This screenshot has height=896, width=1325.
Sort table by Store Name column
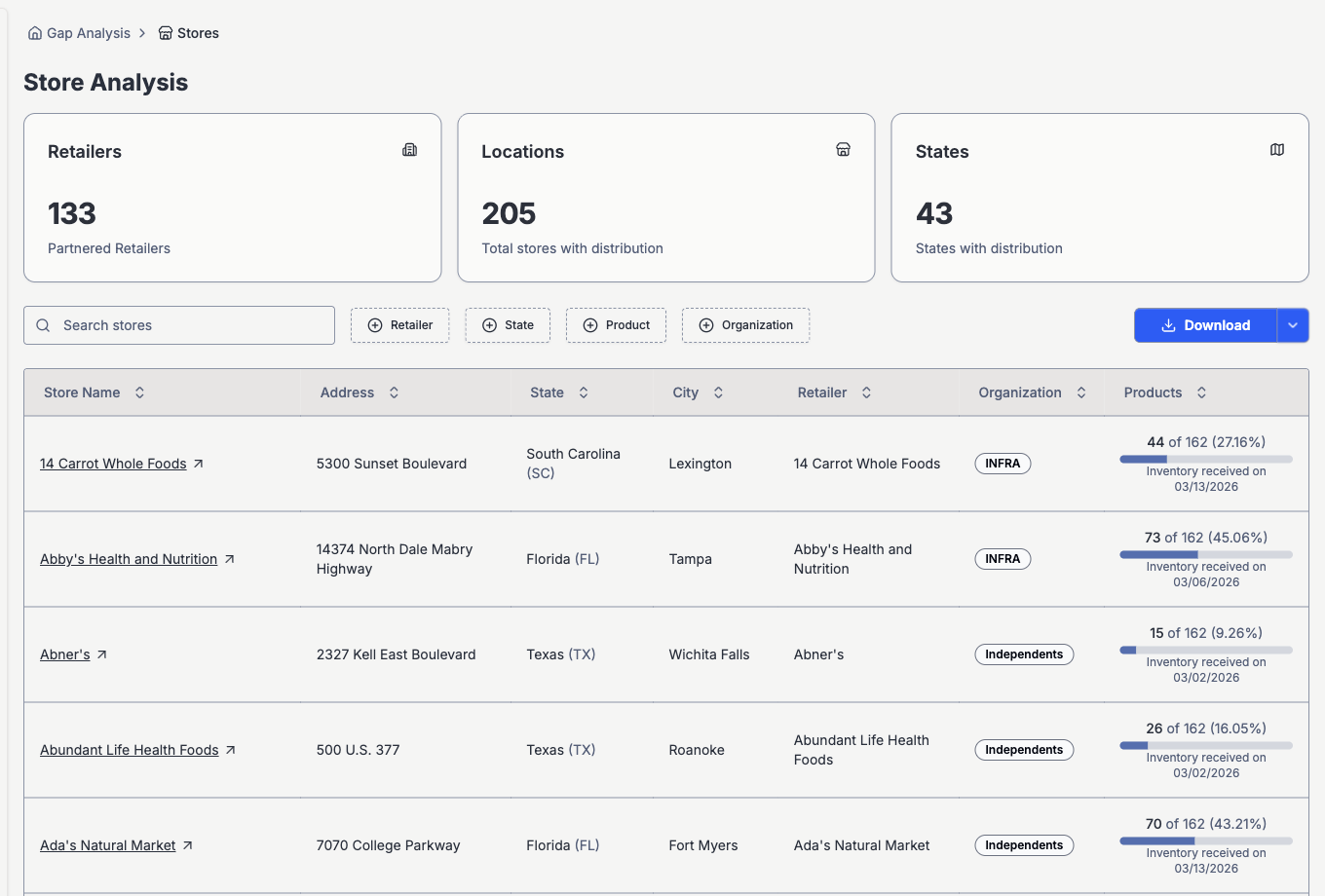tap(95, 392)
